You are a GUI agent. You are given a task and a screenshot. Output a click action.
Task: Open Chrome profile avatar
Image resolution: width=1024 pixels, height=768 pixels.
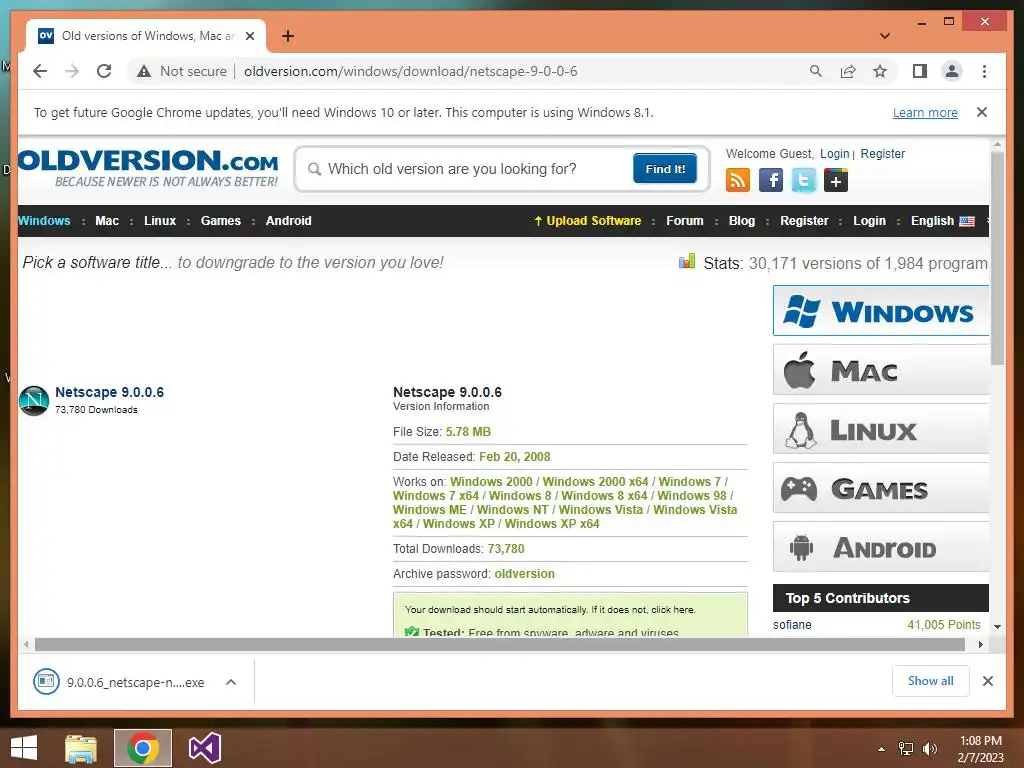pyautogui.click(x=952, y=71)
